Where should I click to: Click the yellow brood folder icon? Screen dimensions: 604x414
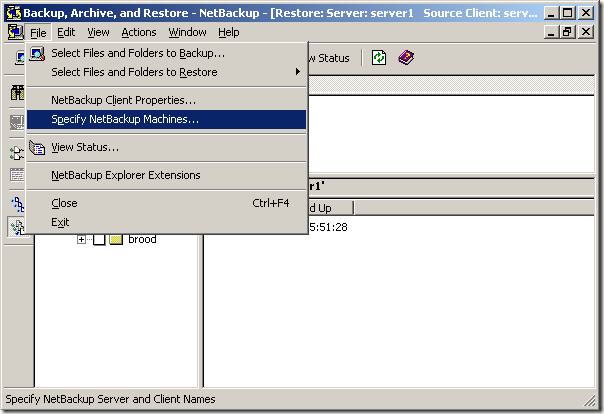click(x=116, y=240)
